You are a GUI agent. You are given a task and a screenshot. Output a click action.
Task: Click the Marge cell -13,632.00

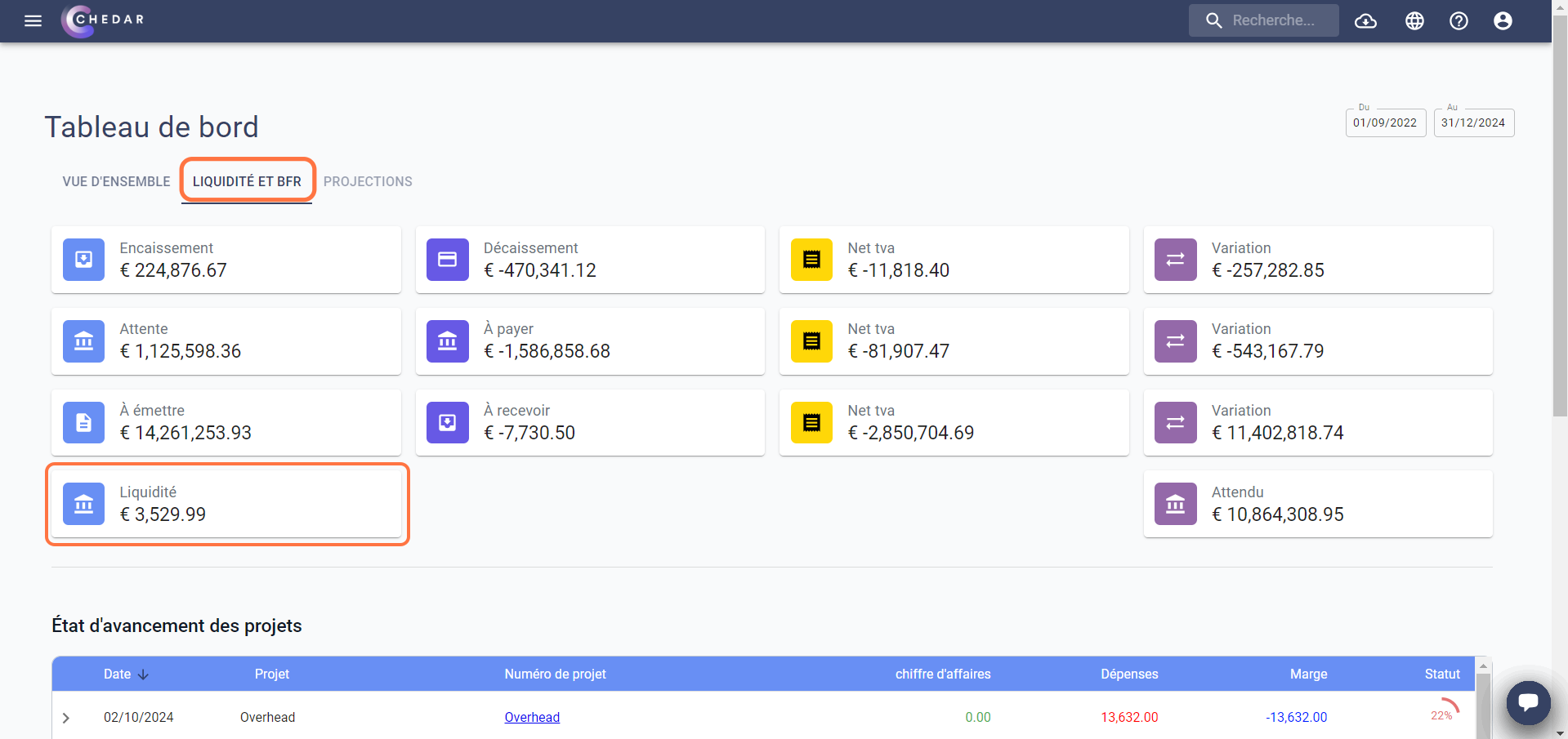1297,718
